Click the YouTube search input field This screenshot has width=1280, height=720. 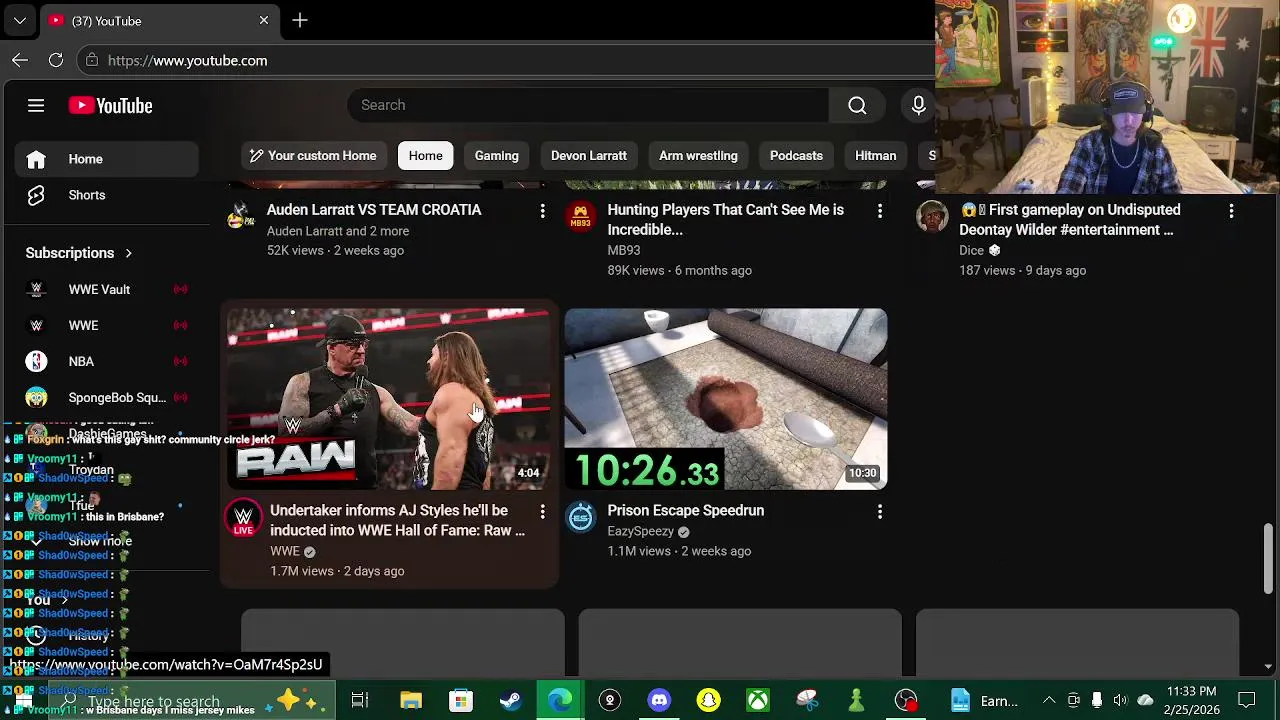(x=588, y=105)
